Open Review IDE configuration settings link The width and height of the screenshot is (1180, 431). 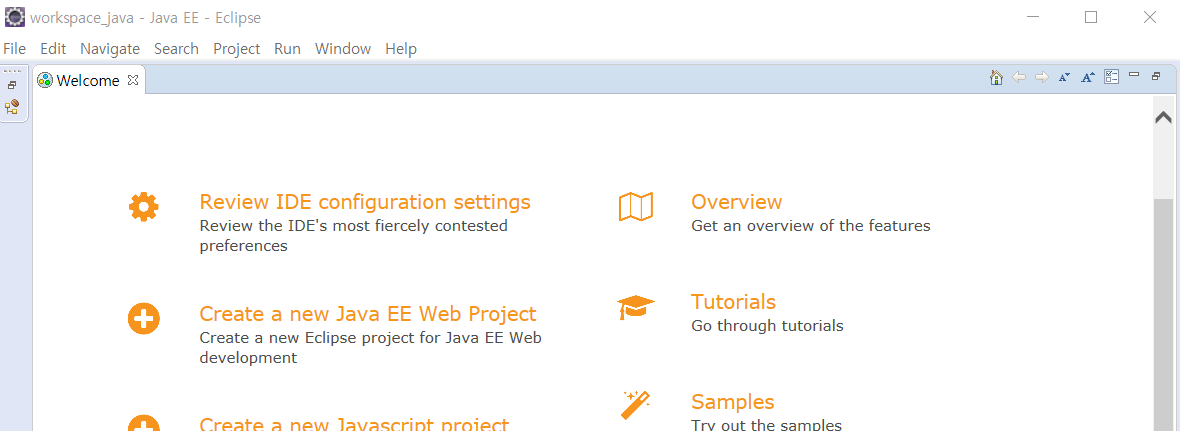[x=365, y=202]
